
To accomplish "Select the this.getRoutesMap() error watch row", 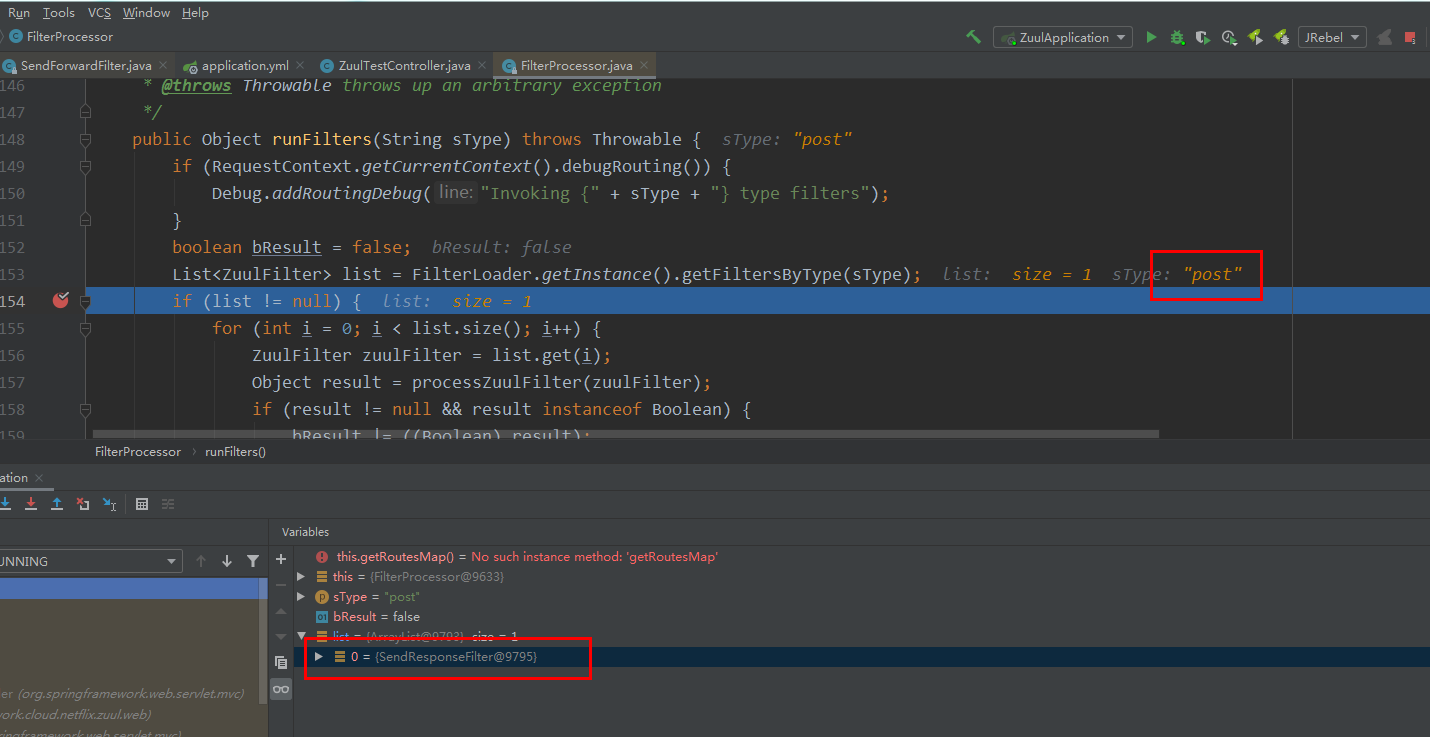I will 861,557.
